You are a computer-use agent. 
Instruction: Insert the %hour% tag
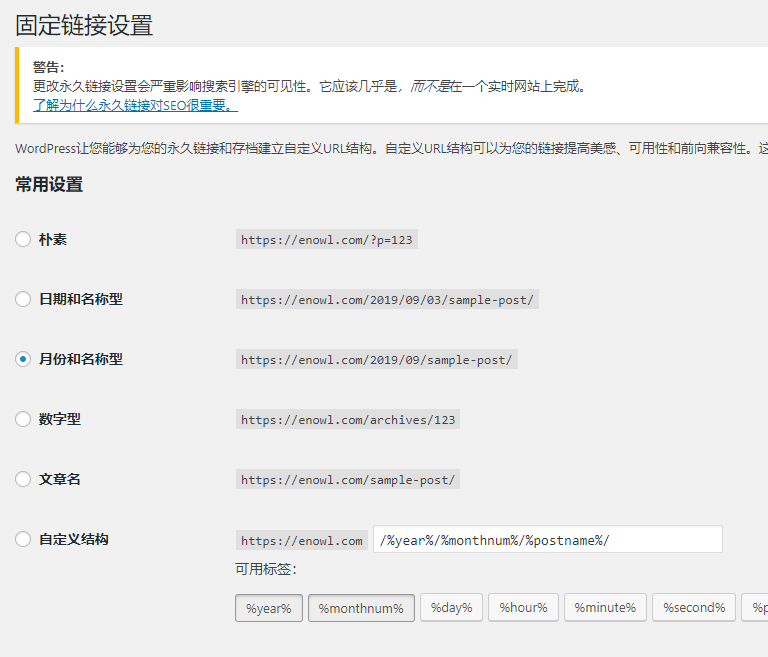click(x=524, y=608)
